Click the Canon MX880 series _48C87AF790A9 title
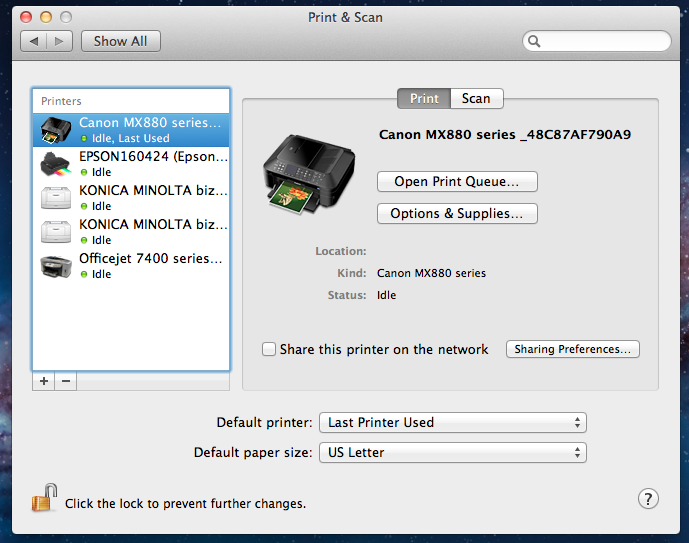This screenshot has height=543, width=689. (505, 134)
